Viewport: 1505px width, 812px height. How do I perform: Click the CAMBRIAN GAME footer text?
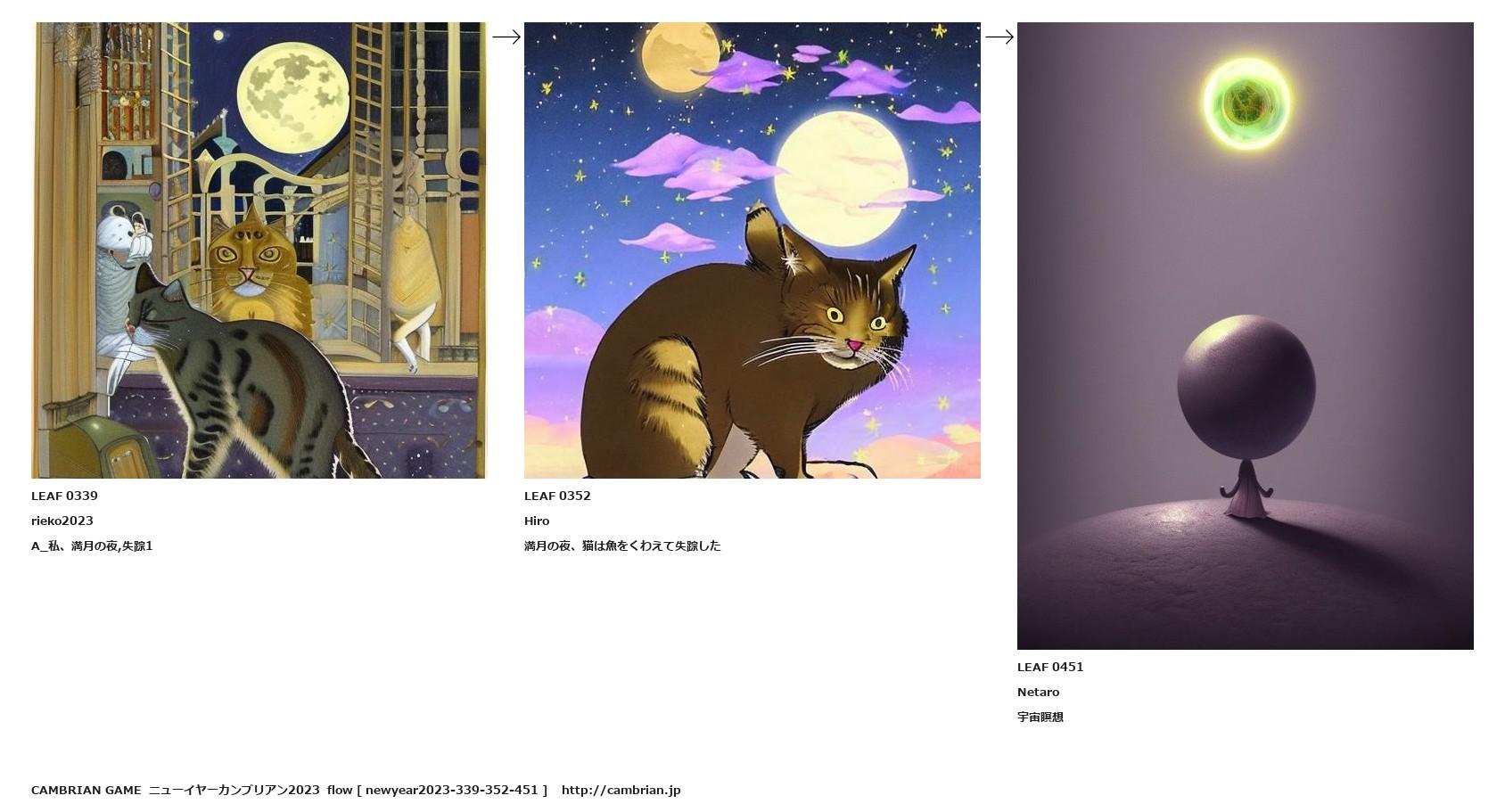pyautogui.click(x=86, y=790)
